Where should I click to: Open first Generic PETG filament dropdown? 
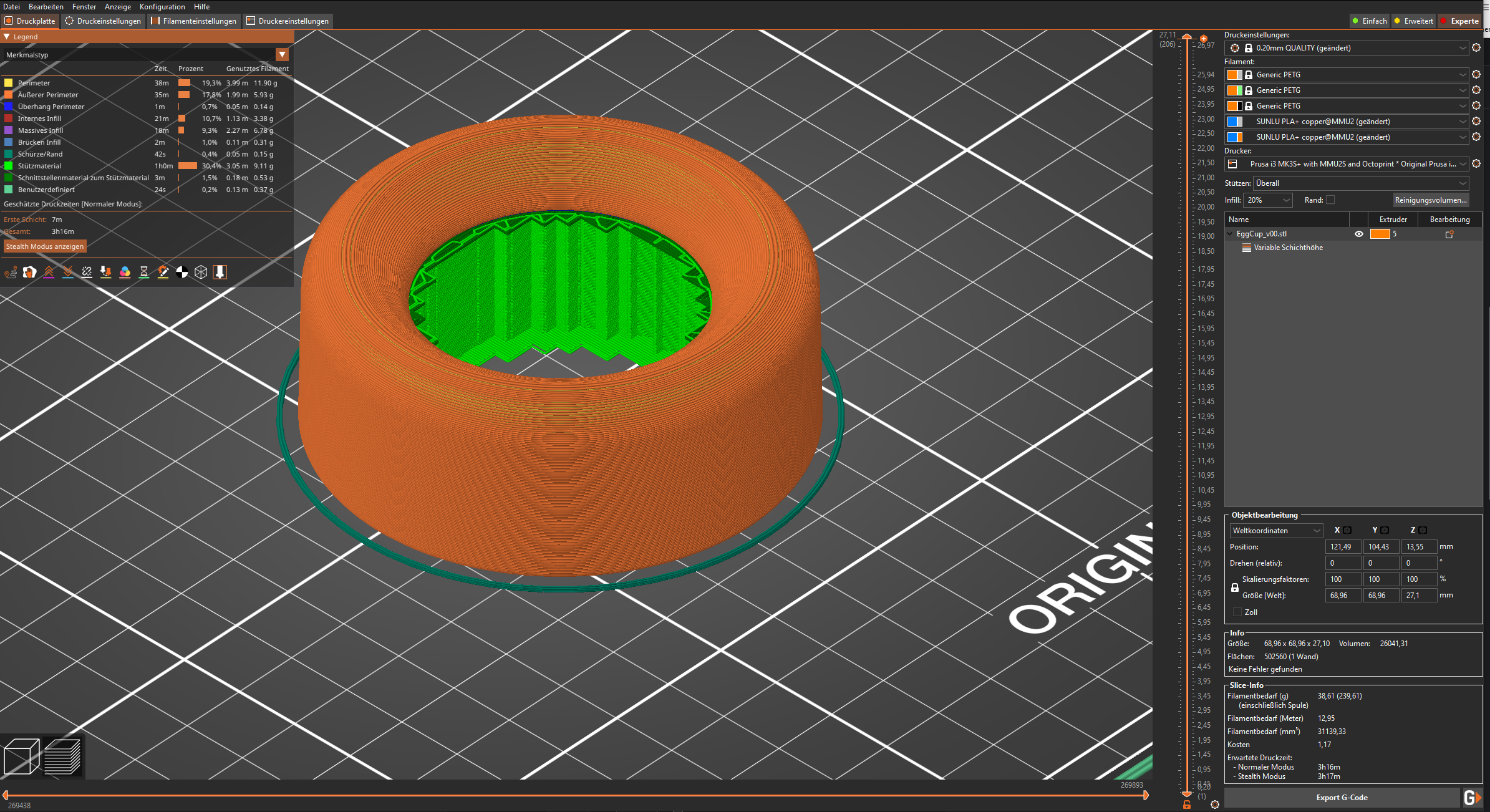coord(1347,74)
